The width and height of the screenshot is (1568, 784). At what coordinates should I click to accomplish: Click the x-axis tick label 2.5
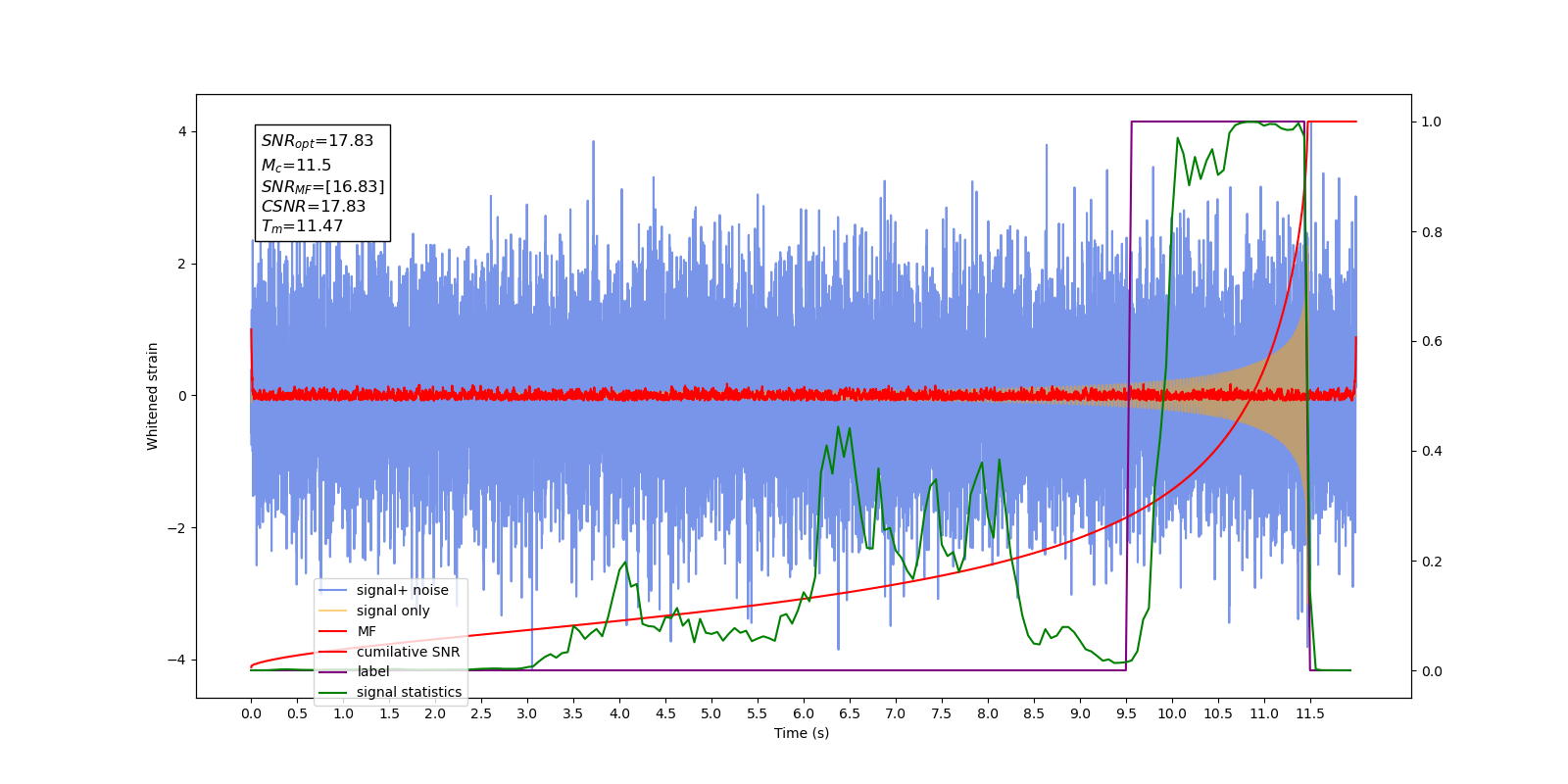coord(481,713)
